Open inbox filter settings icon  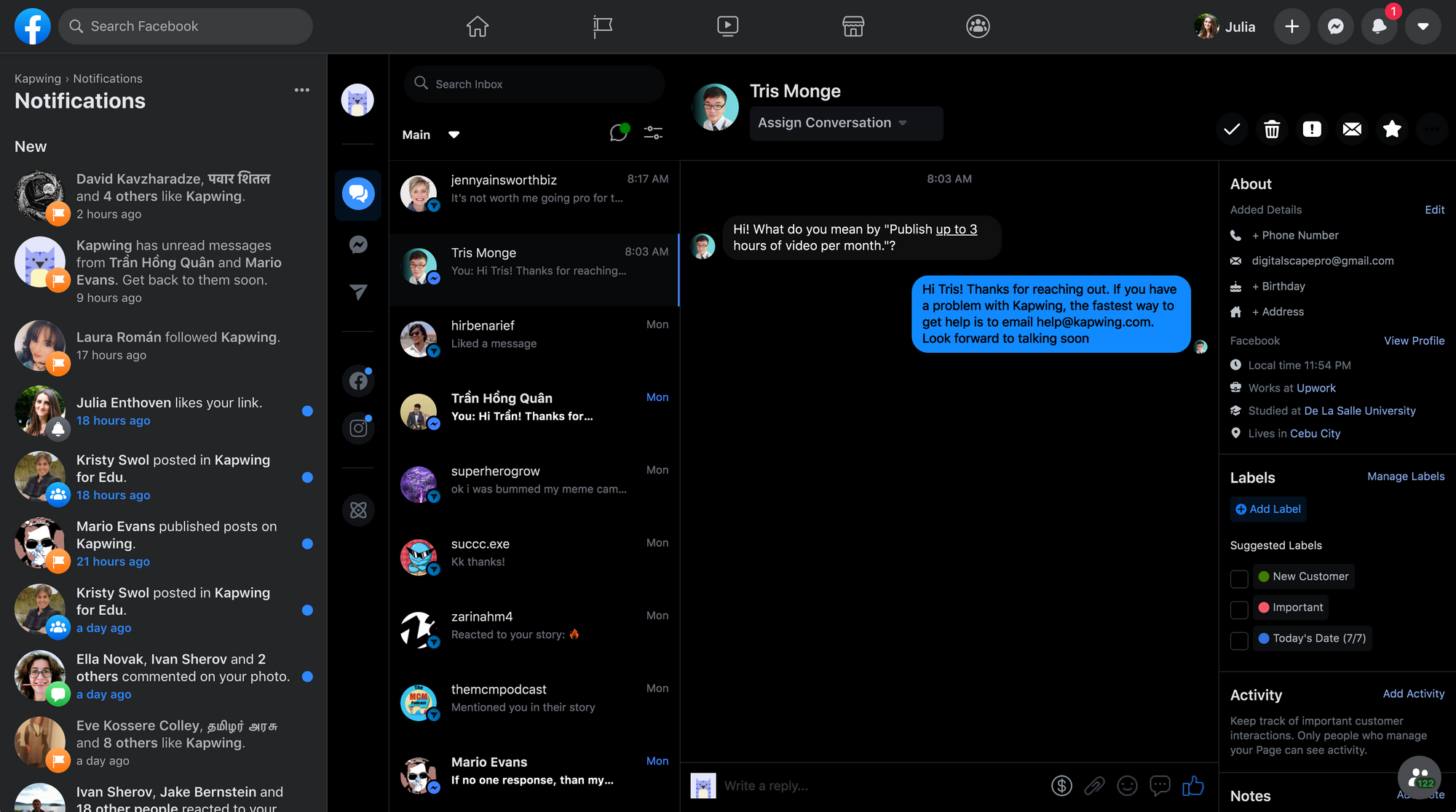click(x=653, y=132)
